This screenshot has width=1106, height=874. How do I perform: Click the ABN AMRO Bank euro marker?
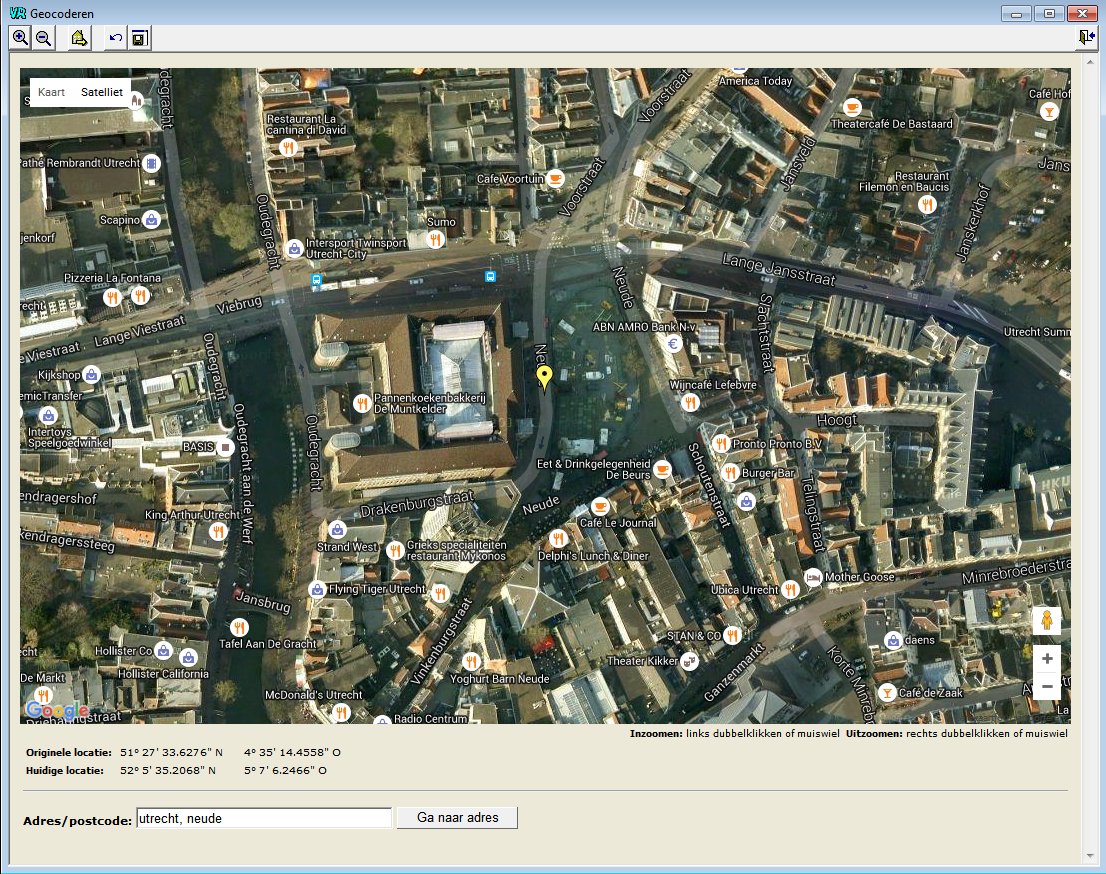[x=673, y=344]
